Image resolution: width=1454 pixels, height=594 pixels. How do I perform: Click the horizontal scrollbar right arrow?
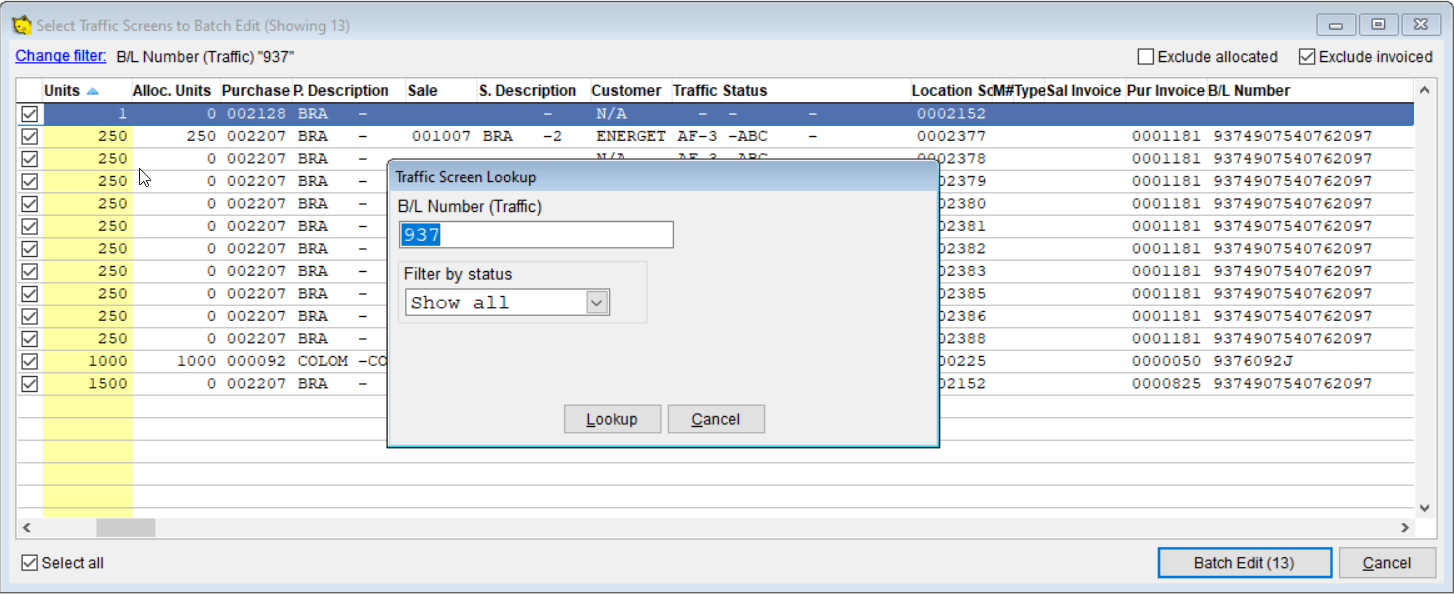tap(1405, 527)
